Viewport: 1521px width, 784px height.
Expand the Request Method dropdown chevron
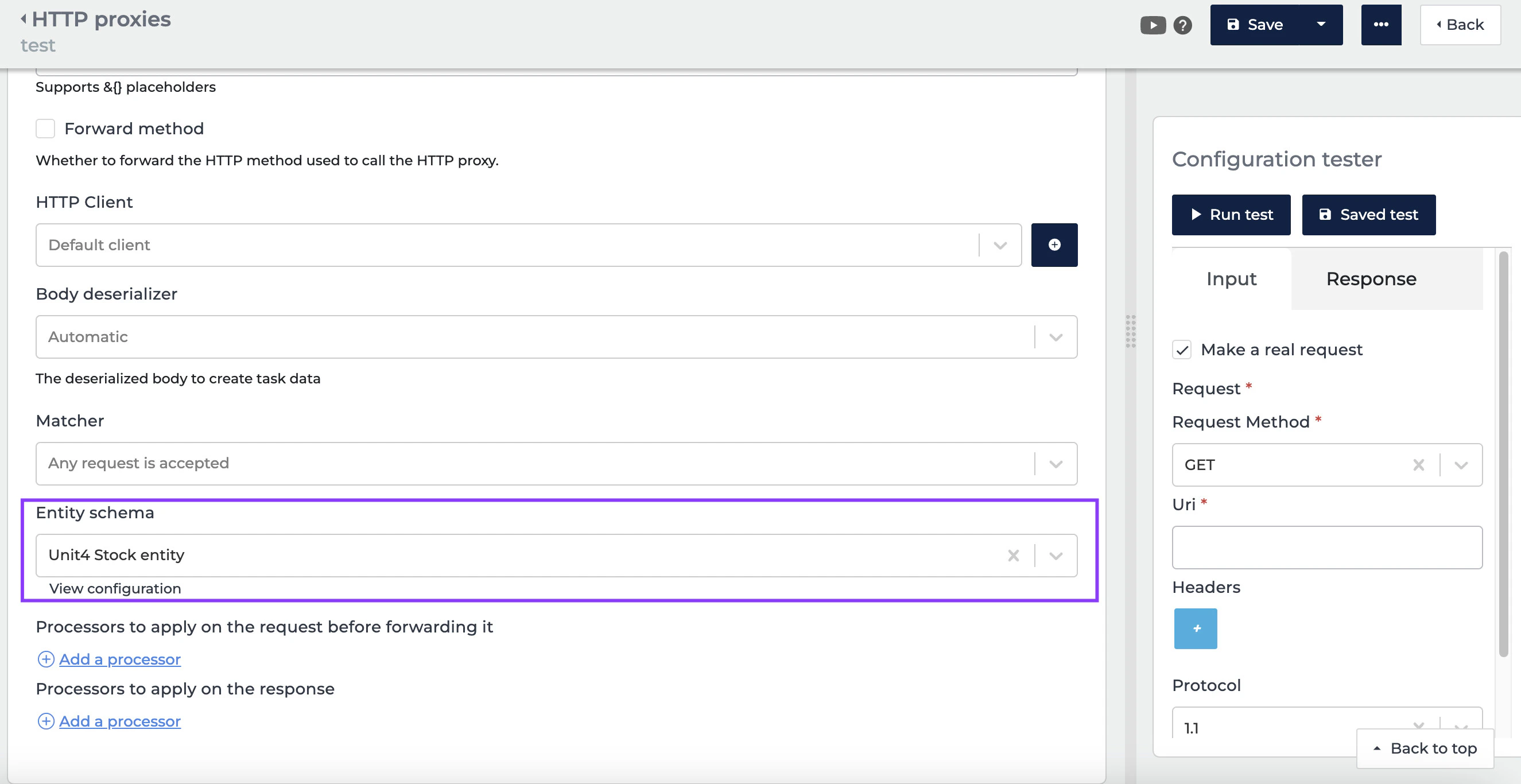[x=1461, y=465]
